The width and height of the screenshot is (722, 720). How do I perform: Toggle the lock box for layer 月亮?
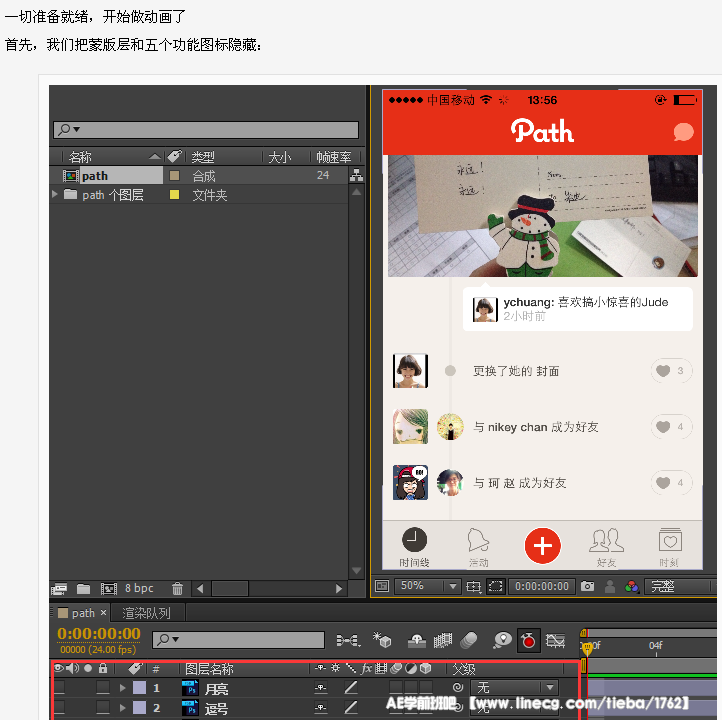point(103,687)
